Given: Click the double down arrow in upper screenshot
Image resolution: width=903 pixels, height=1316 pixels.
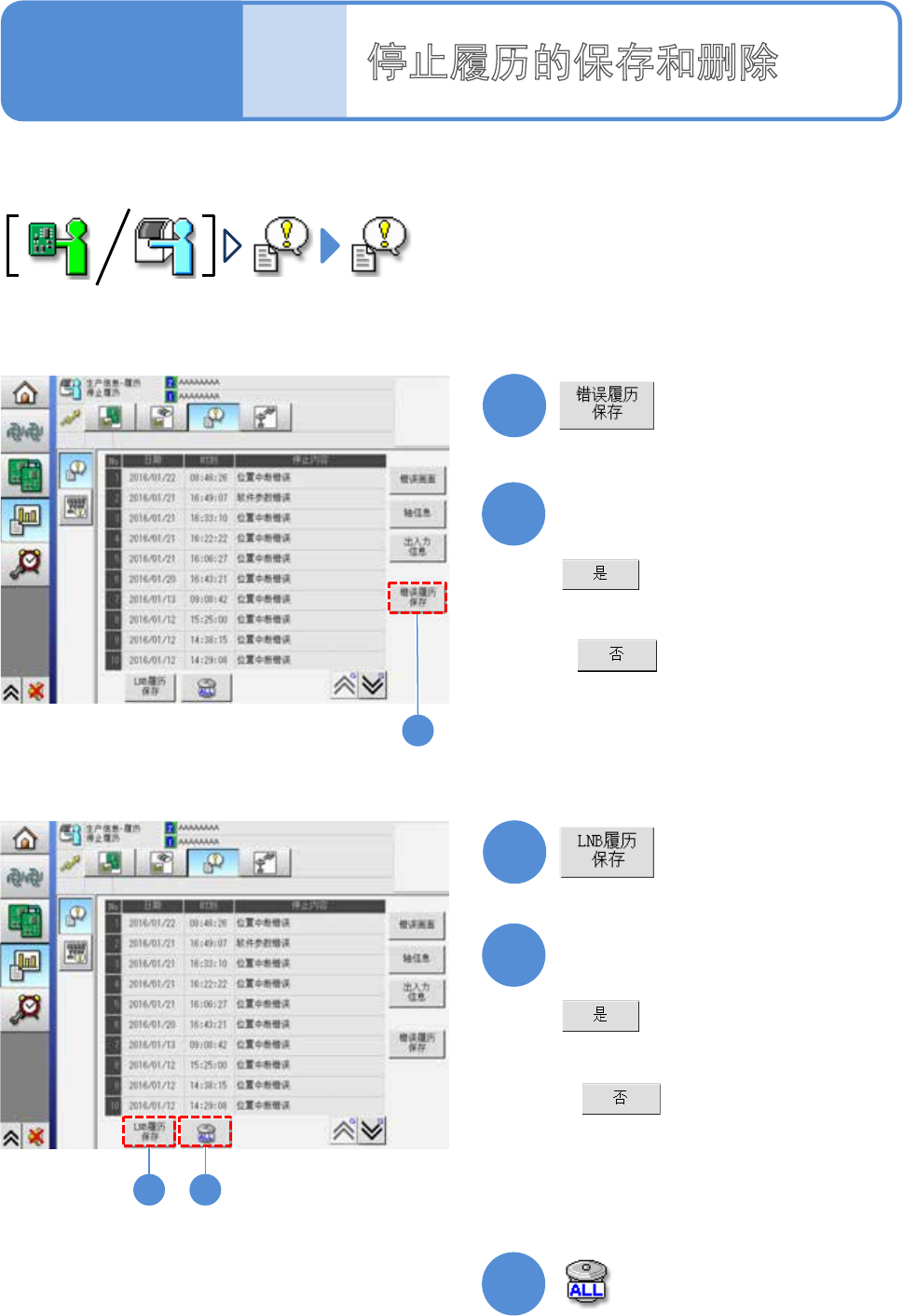Looking at the screenshot, I should click(373, 685).
